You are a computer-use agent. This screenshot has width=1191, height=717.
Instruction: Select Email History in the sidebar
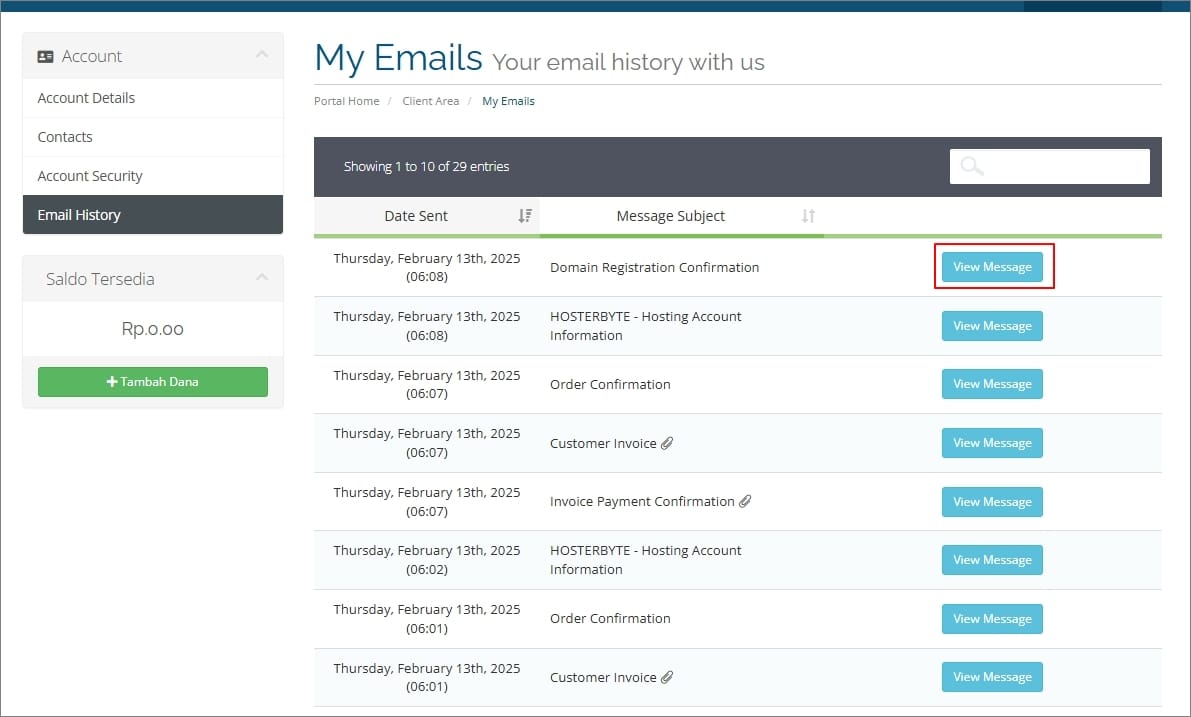79,215
